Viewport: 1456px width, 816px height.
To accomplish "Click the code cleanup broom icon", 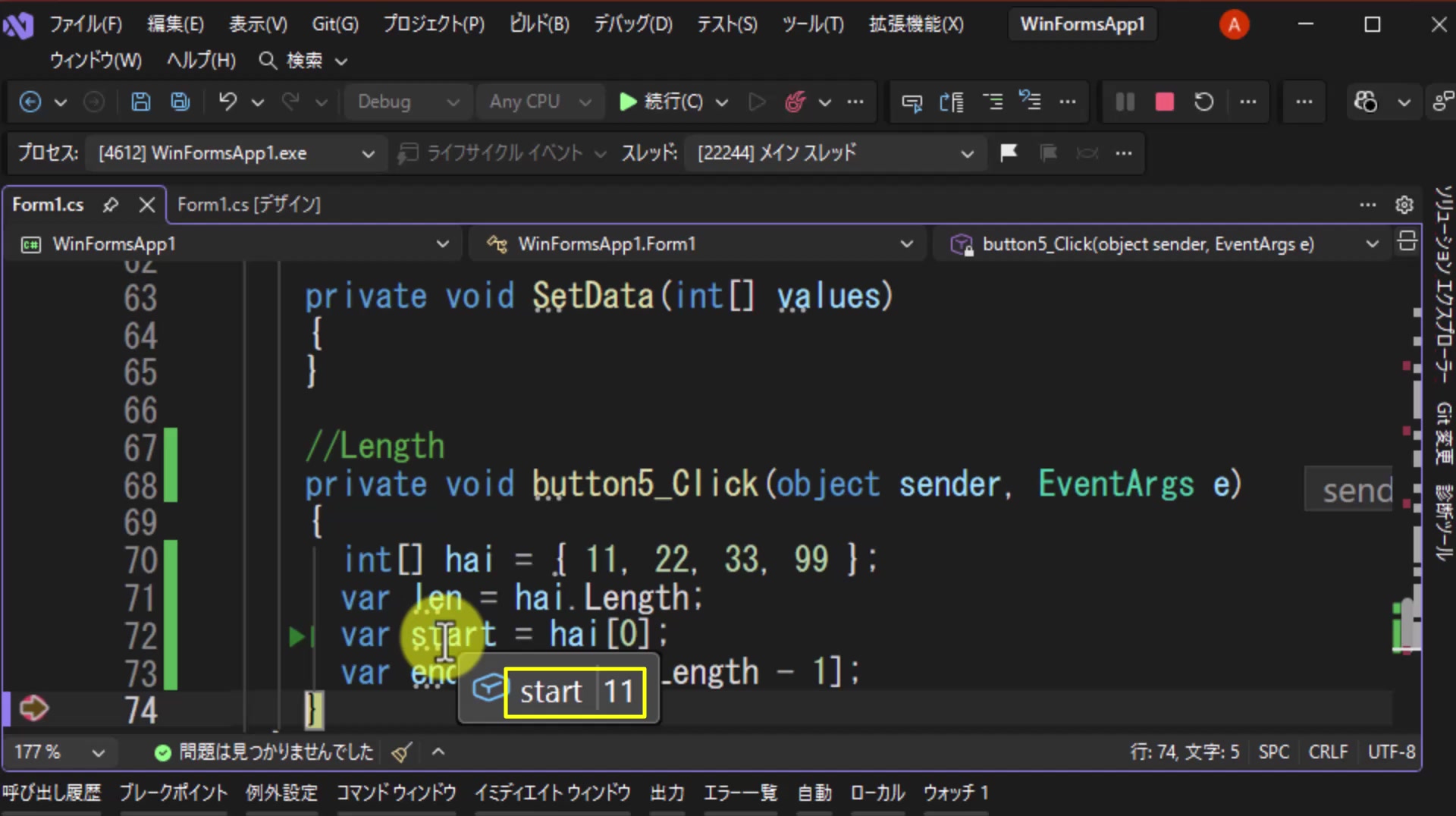I will point(401,752).
